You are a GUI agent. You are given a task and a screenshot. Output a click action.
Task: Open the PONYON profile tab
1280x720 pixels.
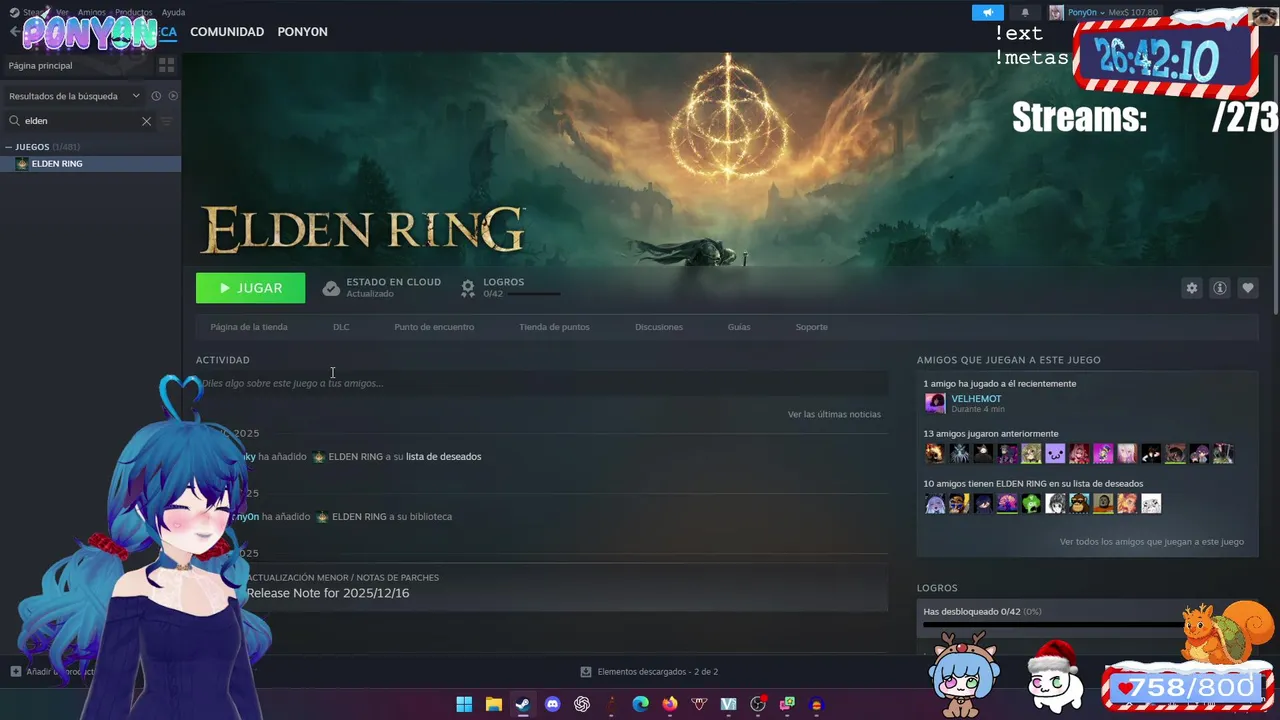[x=302, y=32]
